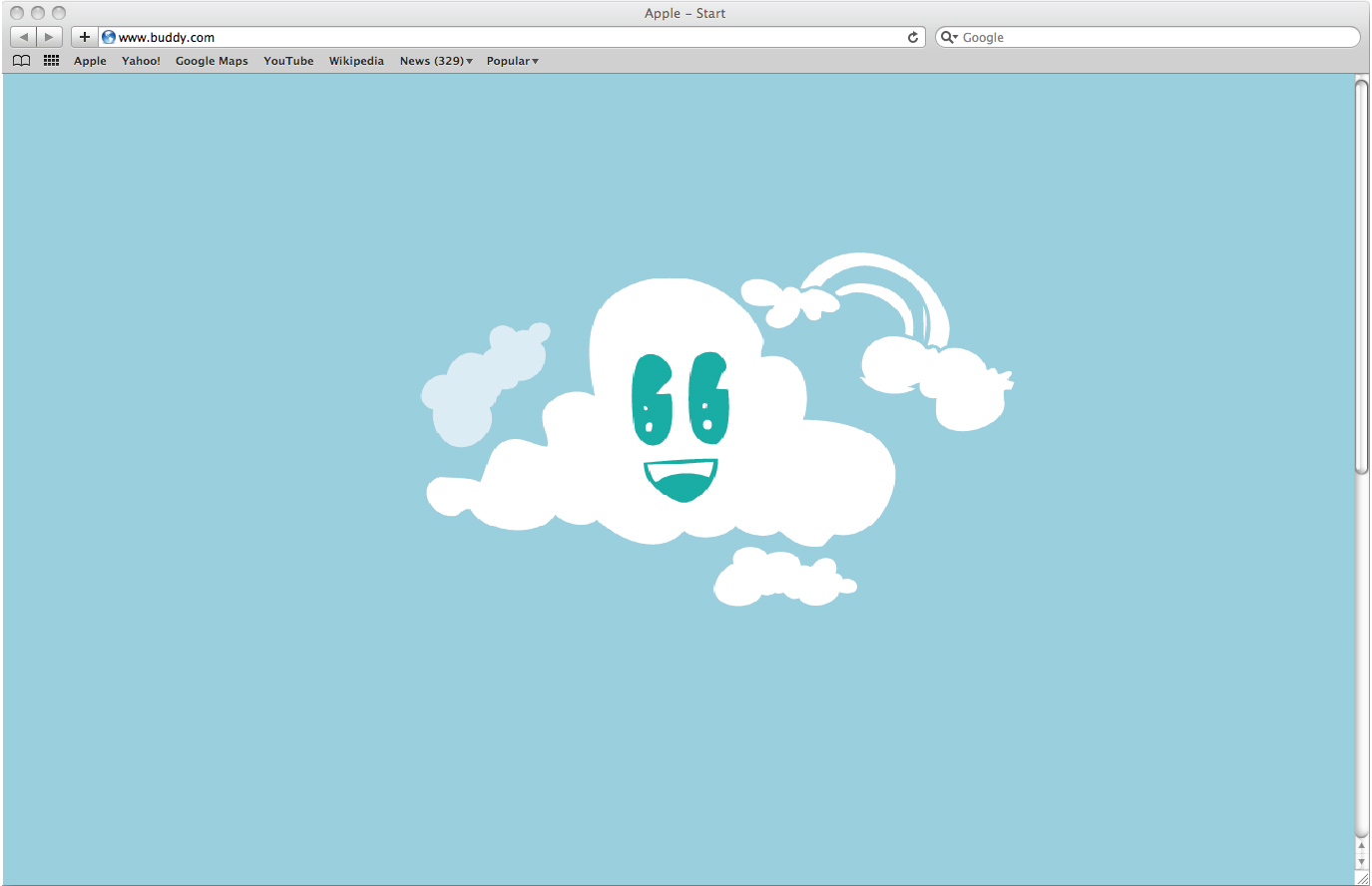This screenshot has width=1372, height=886.
Task: Go back with the Back arrow button
Action: pyautogui.click(x=24, y=37)
